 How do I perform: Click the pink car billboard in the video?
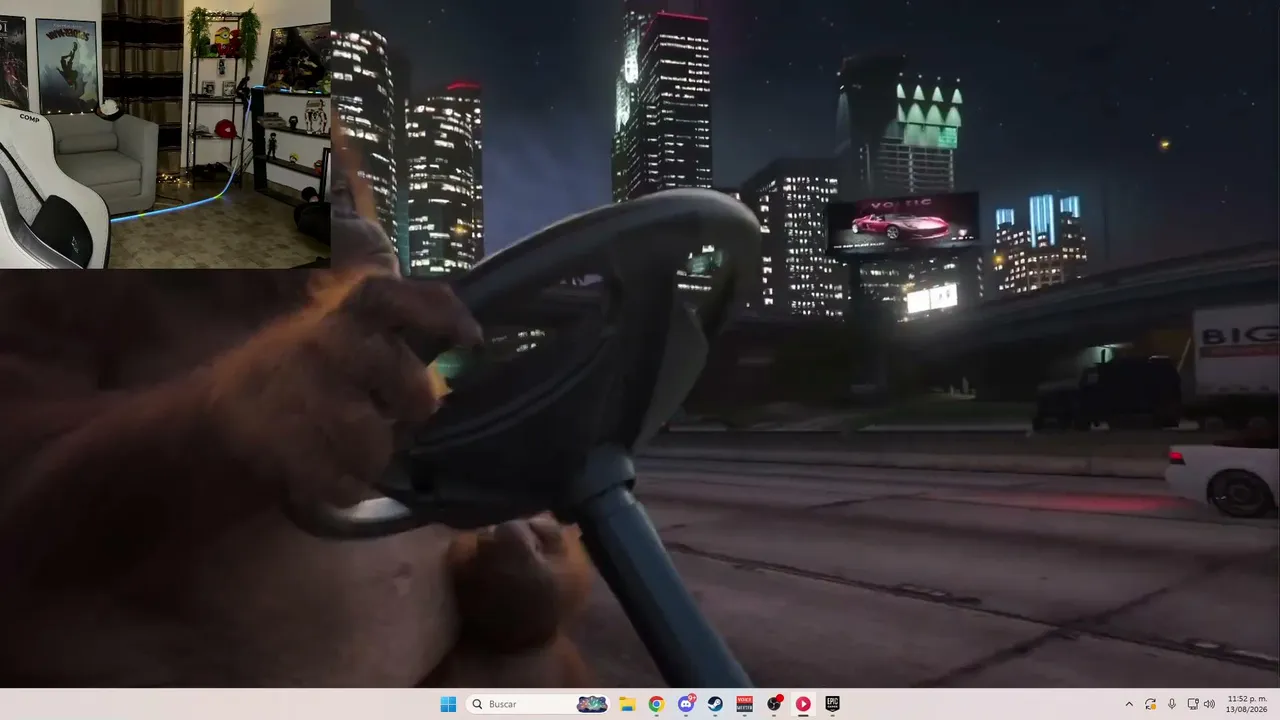(903, 221)
